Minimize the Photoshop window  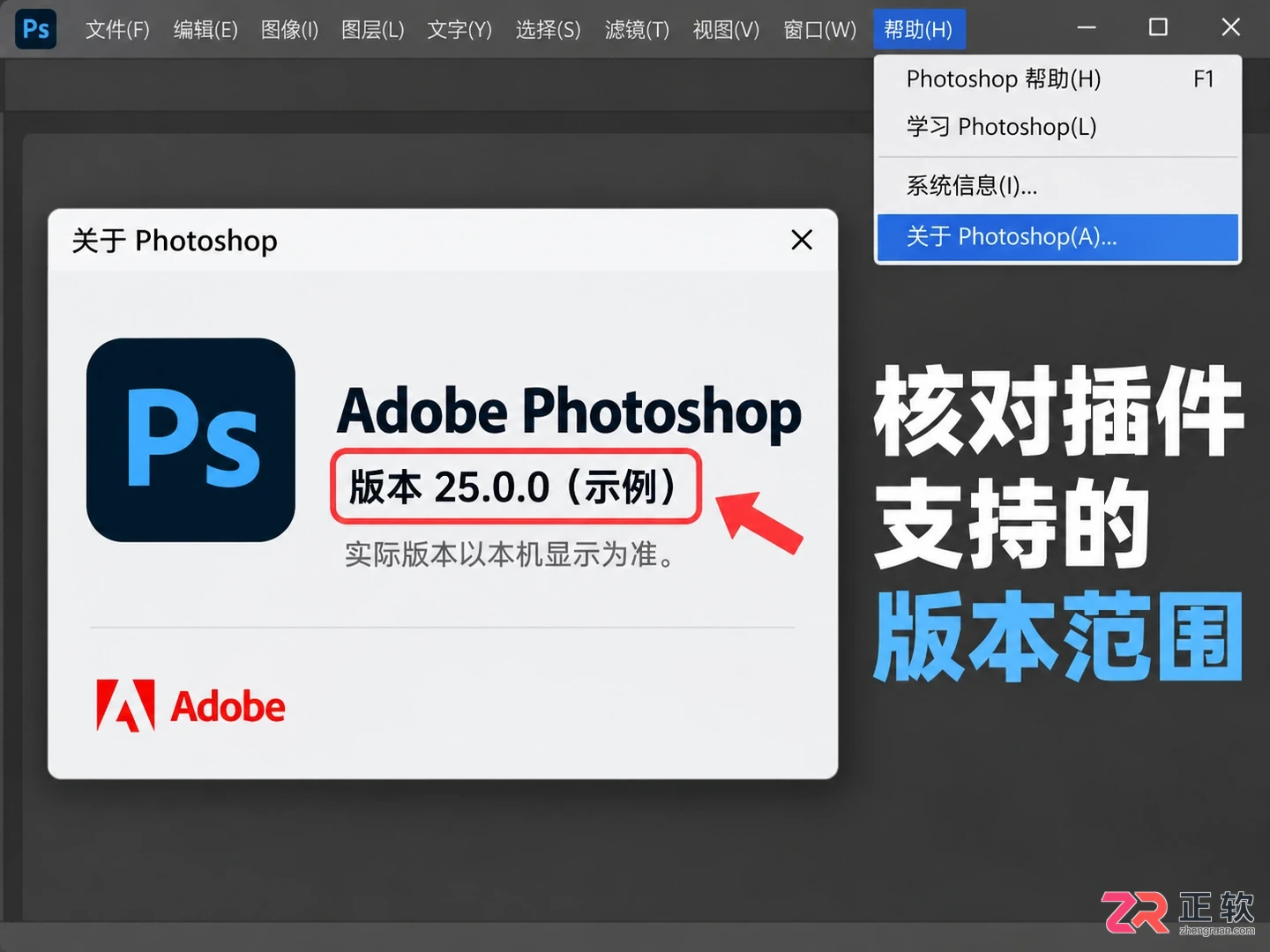[x=1087, y=28]
